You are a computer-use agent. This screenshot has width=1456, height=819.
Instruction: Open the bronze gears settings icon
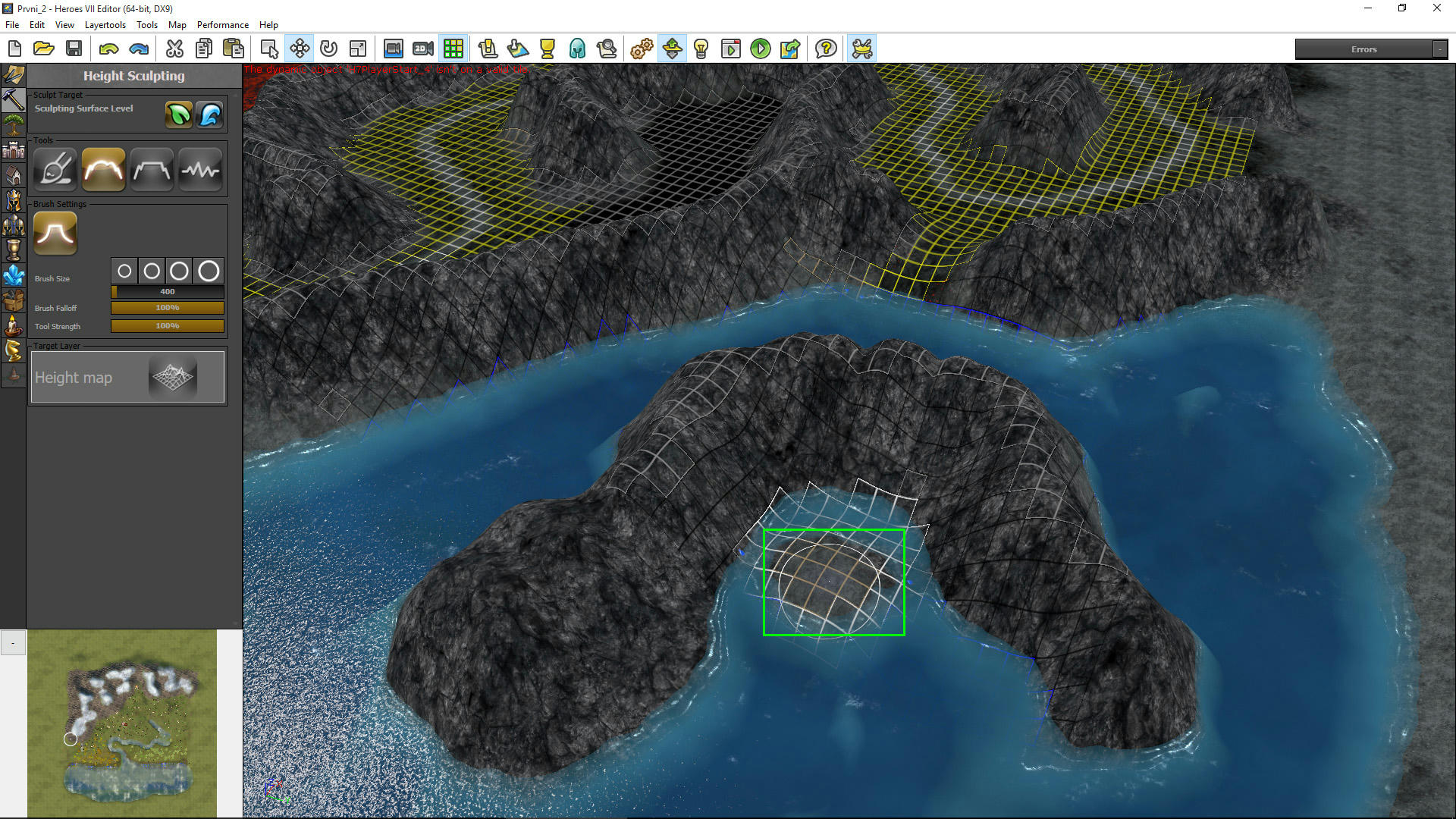642,49
